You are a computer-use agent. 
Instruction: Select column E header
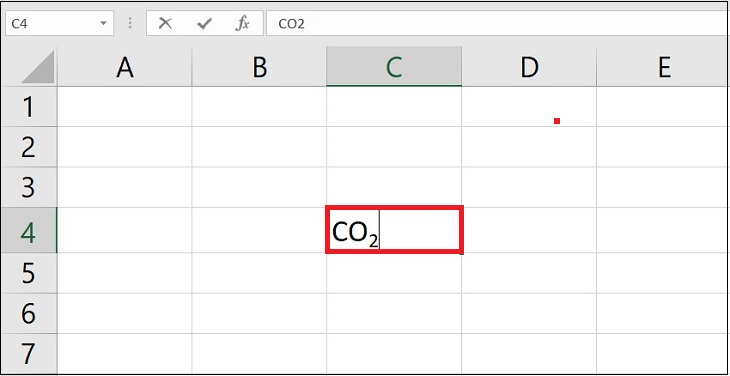point(663,67)
